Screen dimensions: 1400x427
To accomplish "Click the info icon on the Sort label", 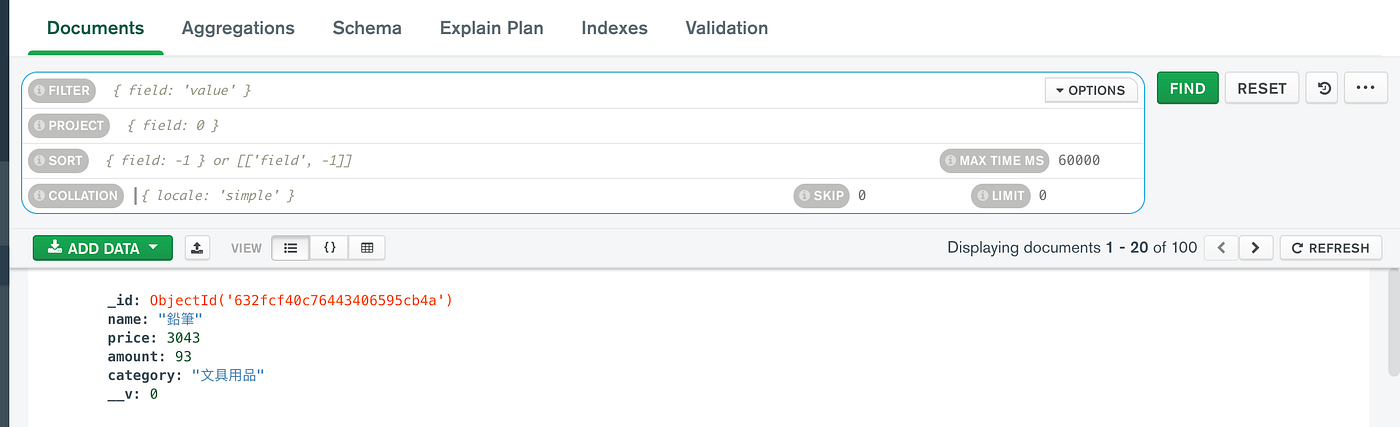I will 40,161.
